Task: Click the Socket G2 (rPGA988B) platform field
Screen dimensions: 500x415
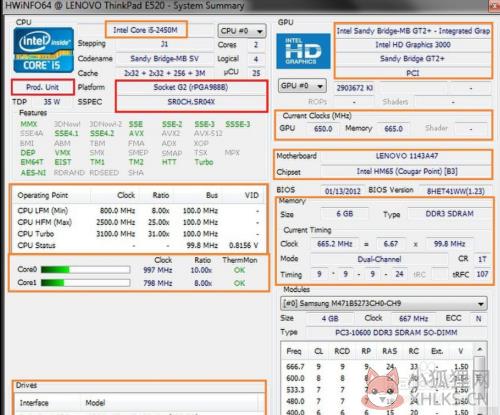Action: point(191,87)
